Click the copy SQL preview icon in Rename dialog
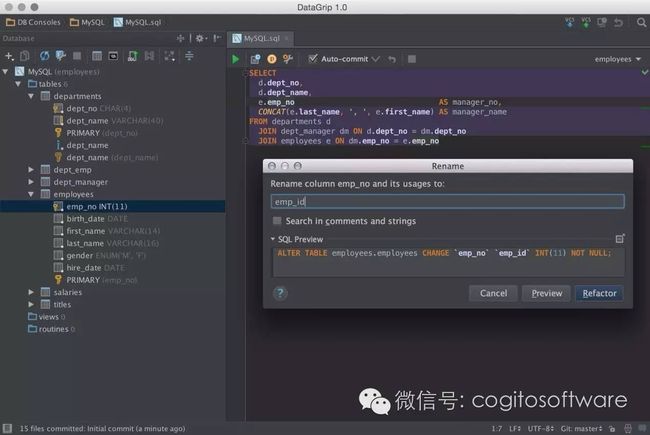Viewport: 650px width, 435px height. point(620,238)
